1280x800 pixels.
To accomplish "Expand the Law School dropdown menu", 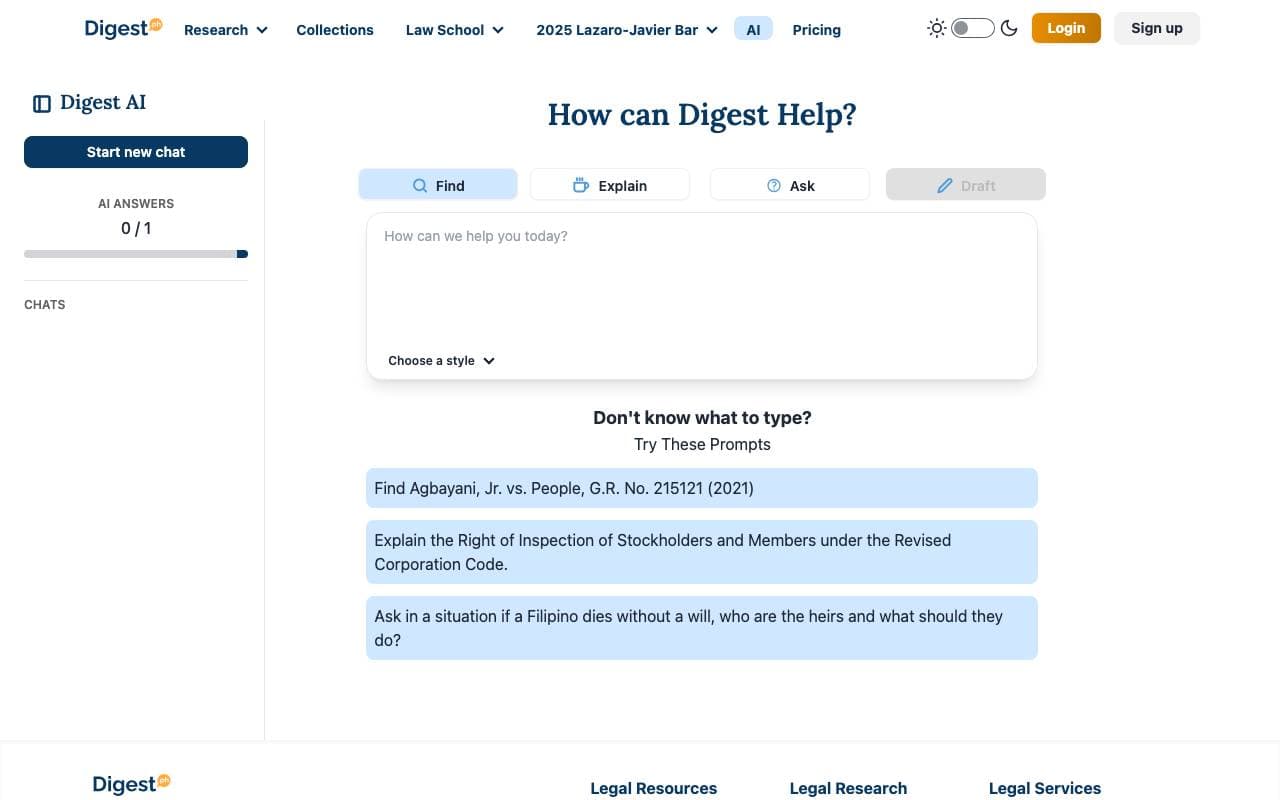I will [455, 30].
